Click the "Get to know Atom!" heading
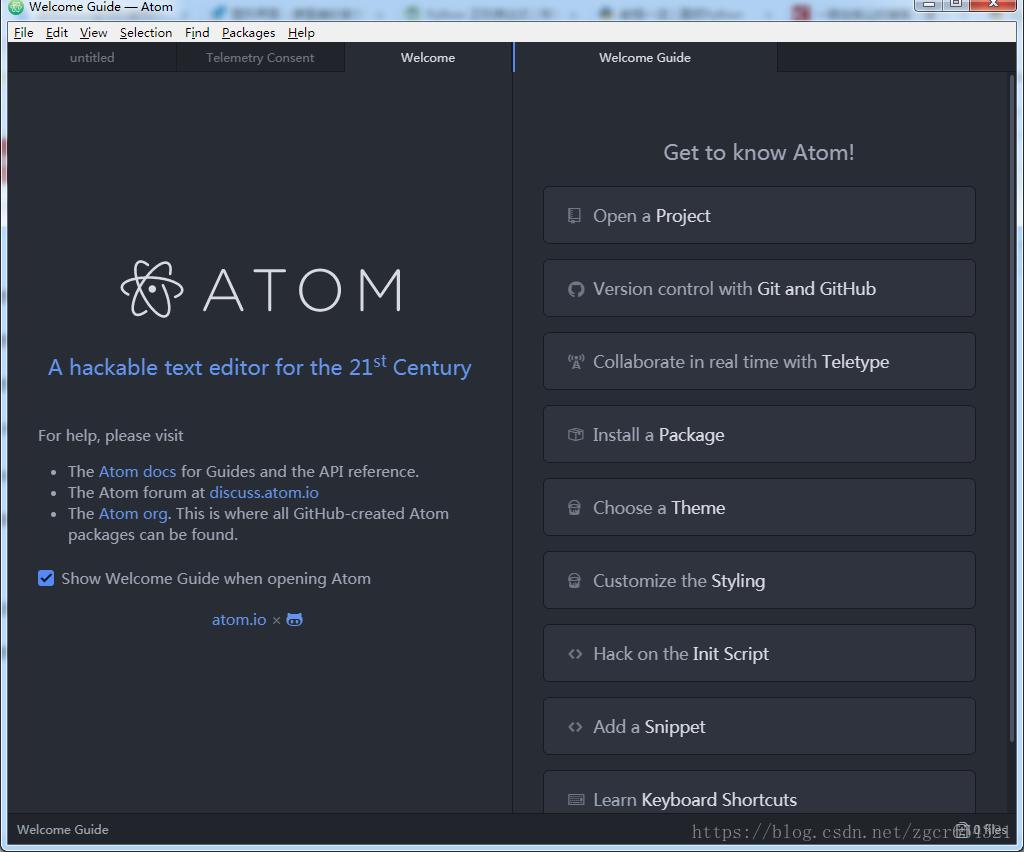 (x=759, y=152)
